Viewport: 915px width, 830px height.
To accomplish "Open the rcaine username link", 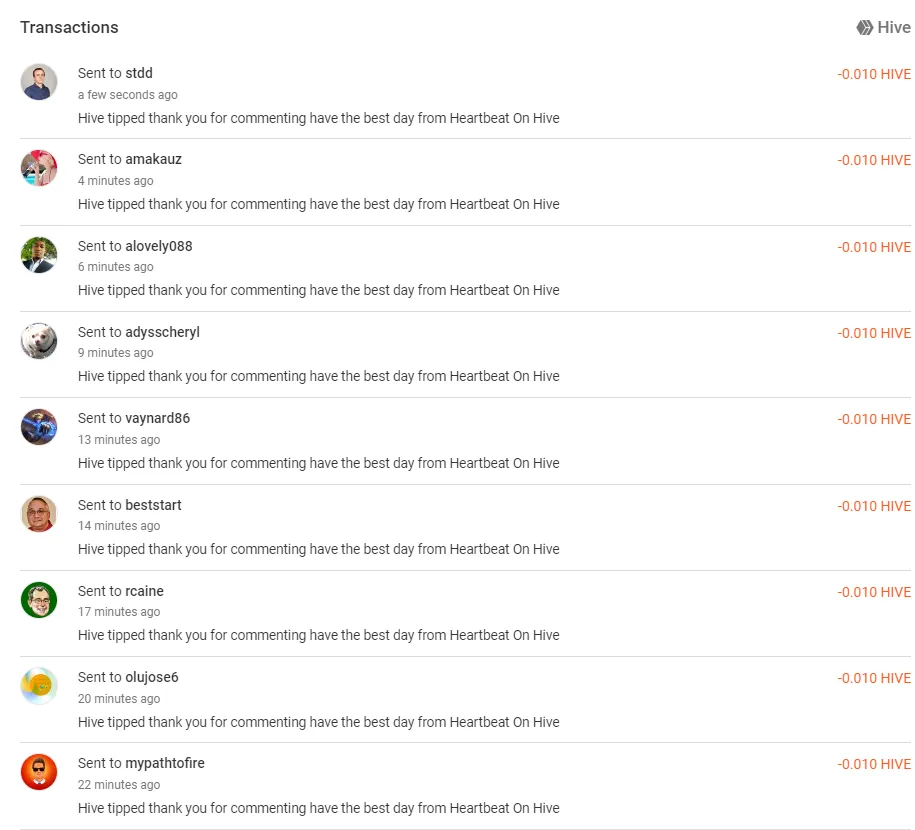I will [145, 591].
